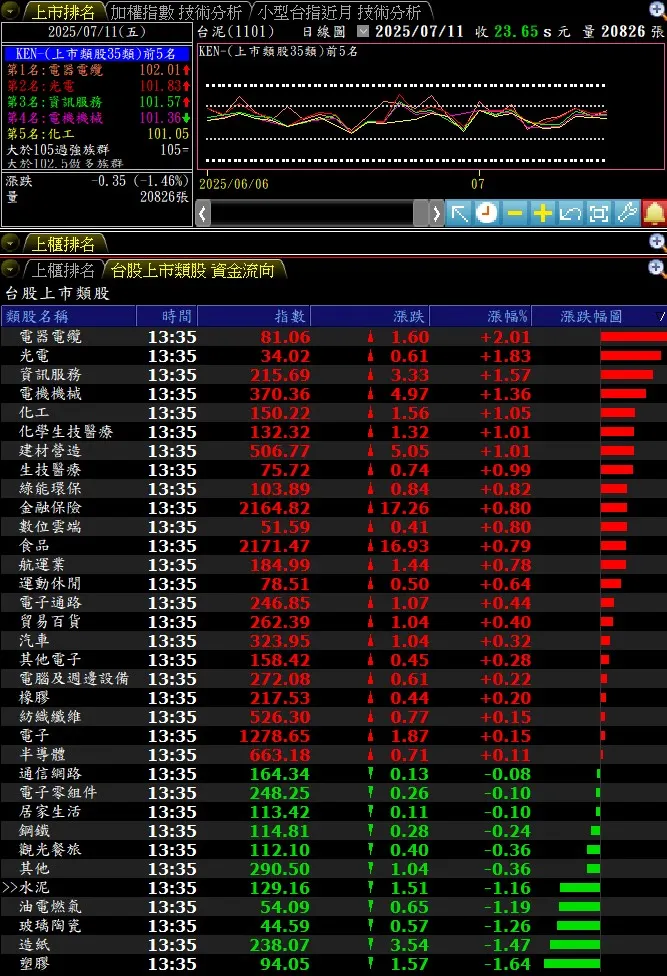Open the round menu button on 上櫃排名 header bar
Image resolution: width=667 pixels, height=976 pixels.
coord(11,243)
